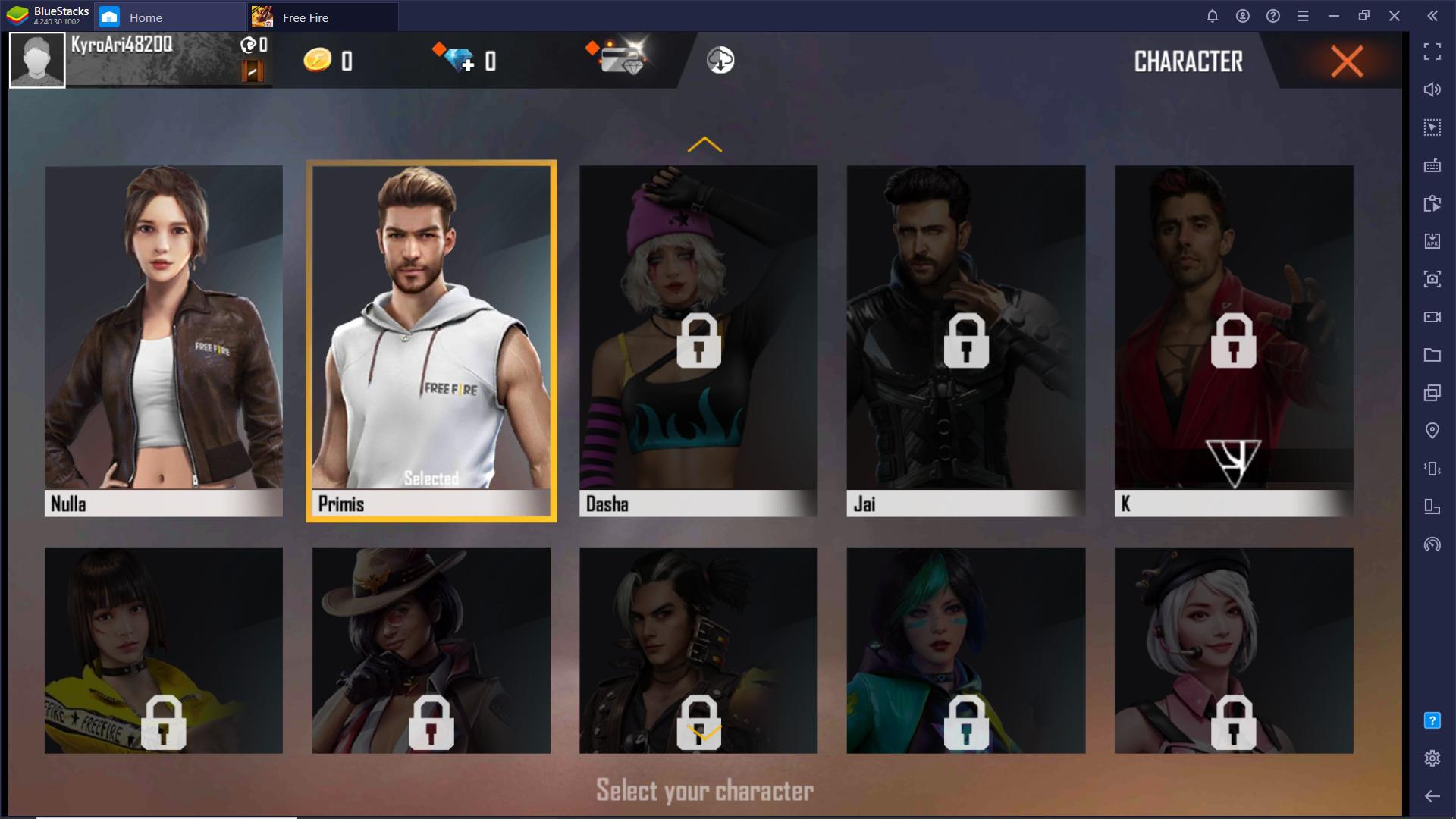Toggle the selected Primis character
Image resolution: width=1456 pixels, height=819 pixels.
point(431,339)
